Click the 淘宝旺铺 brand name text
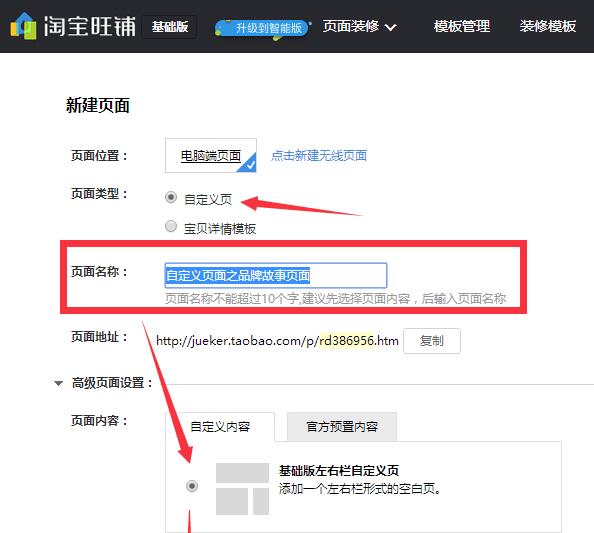 (89, 26)
